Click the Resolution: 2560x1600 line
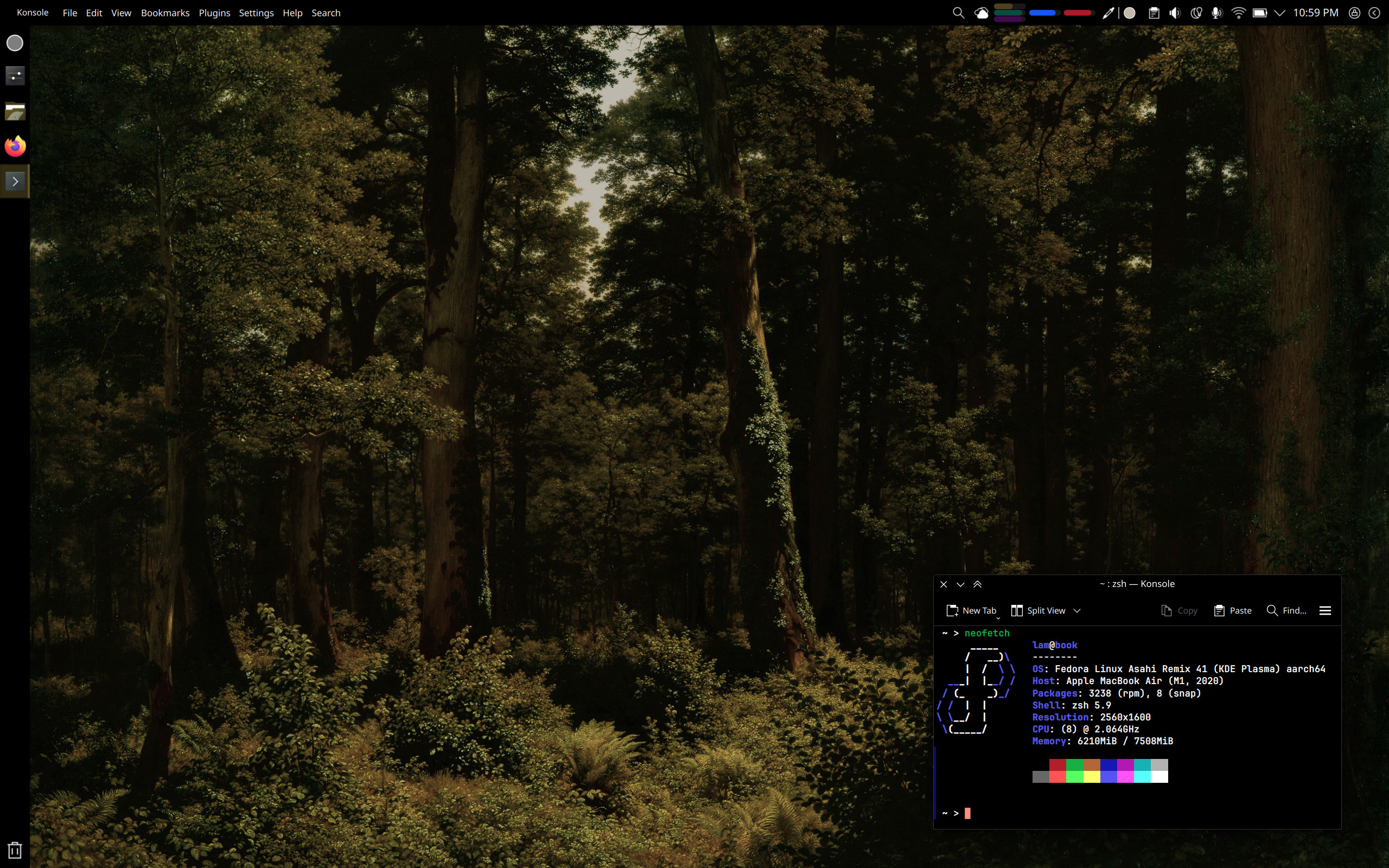The image size is (1389, 868). pos(1091,717)
